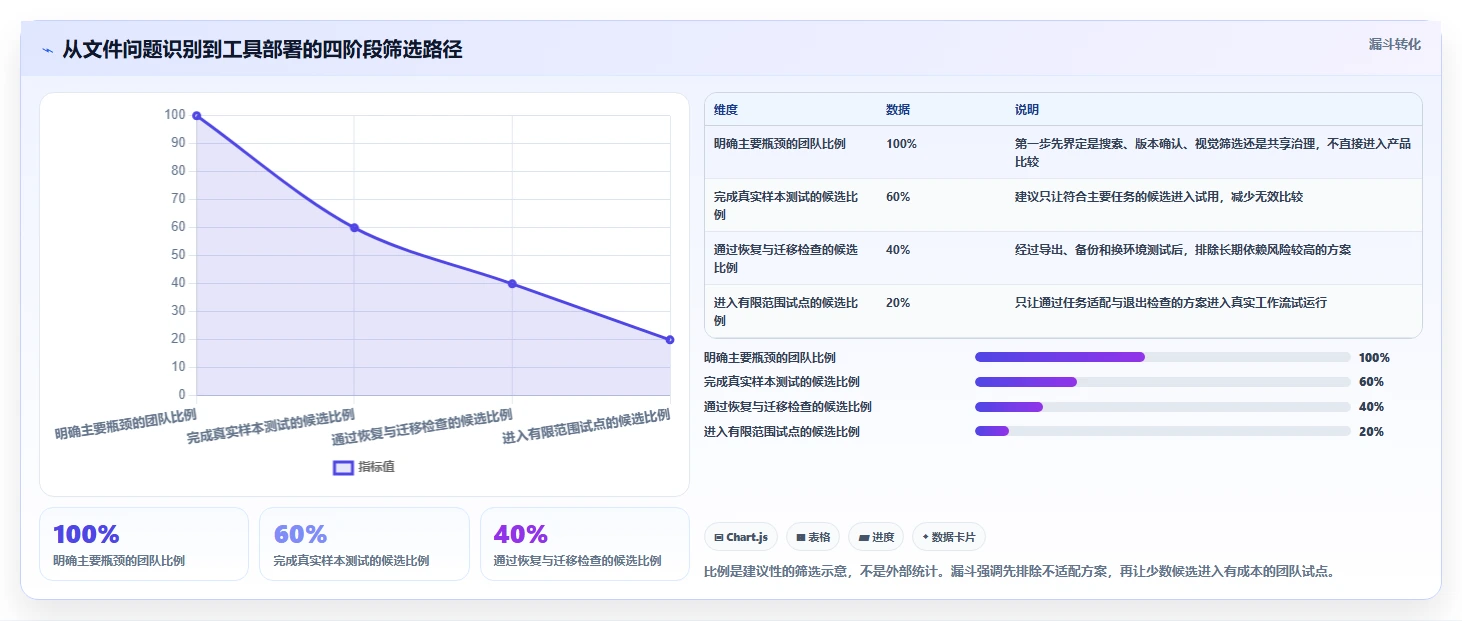This screenshot has width=1462, height=621.
Task: Click the x-axis label 明确主要瓶颈的团队比例
Action: click(126, 424)
